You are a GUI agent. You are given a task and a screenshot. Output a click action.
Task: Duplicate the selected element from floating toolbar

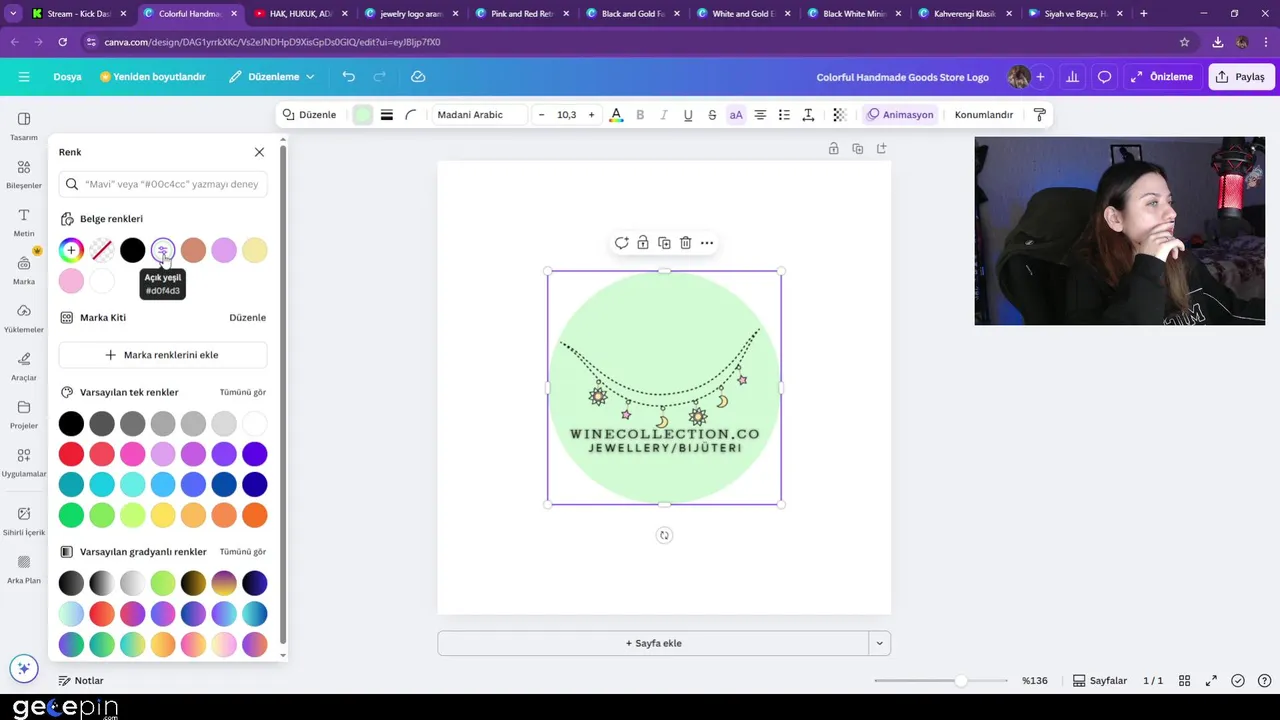click(664, 243)
